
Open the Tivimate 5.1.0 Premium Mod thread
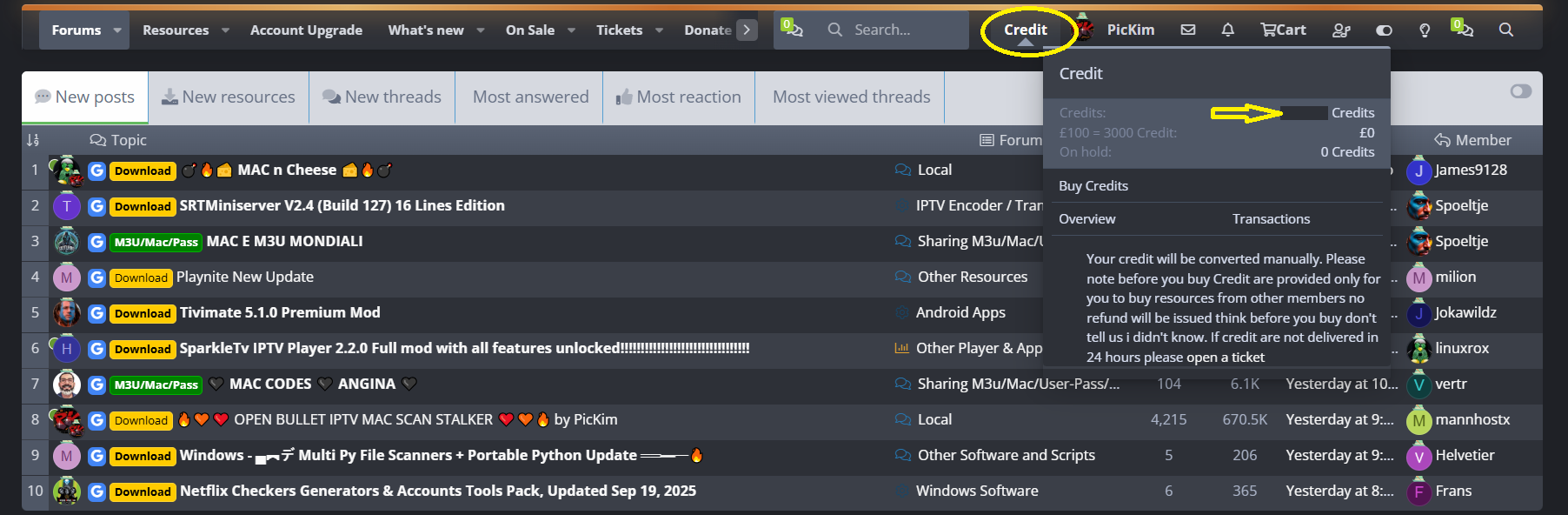tap(279, 312)
